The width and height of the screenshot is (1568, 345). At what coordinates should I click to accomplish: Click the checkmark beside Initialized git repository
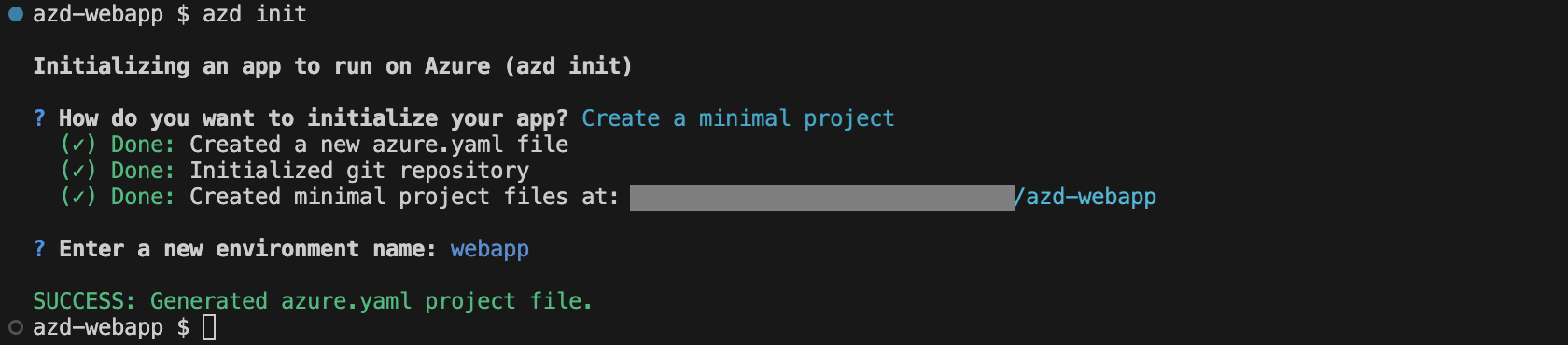(78, 171)
